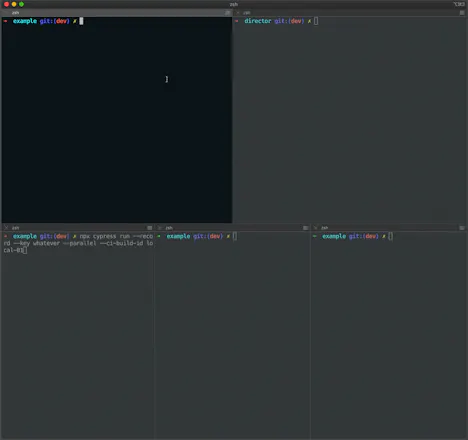
Task: Click the cursor block in bottom-middle pane
Action: (x=235, y=236)
